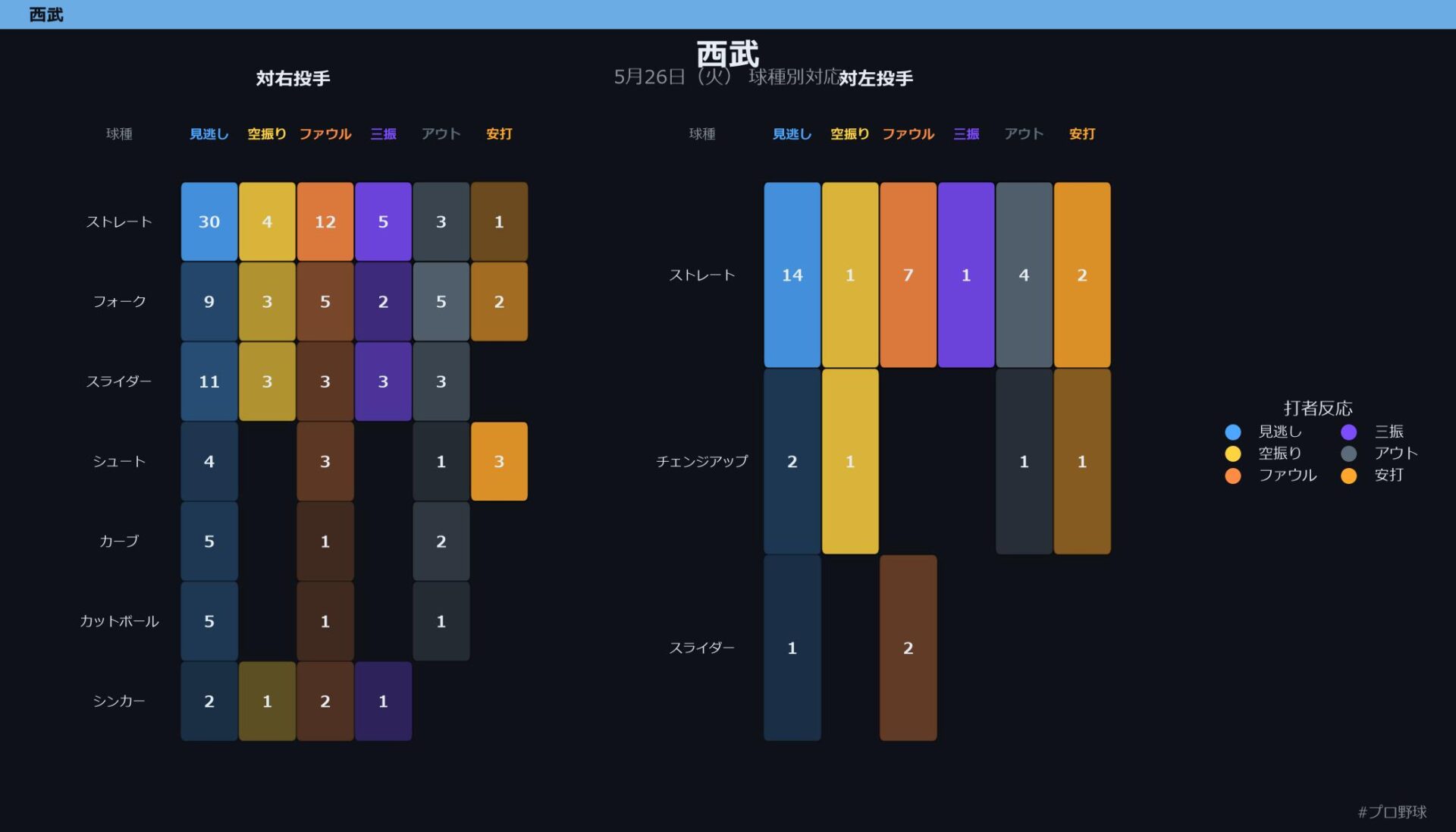Select the 対右投手 スライダー 見逃し cell showing 11
Image resolution: width=1456 pixels, height=832 pixels.
209,381
